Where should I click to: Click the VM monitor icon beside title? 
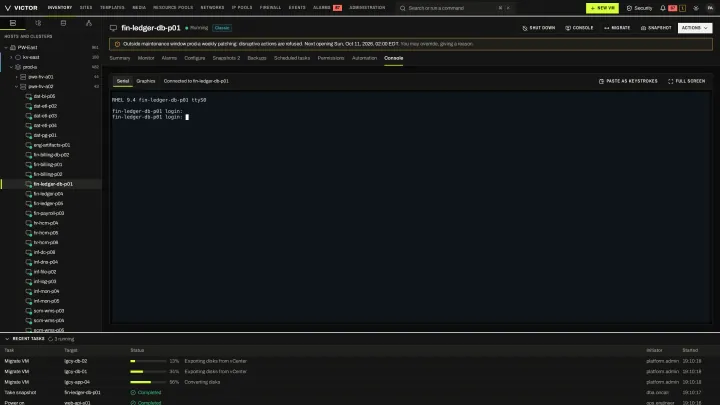113,28
